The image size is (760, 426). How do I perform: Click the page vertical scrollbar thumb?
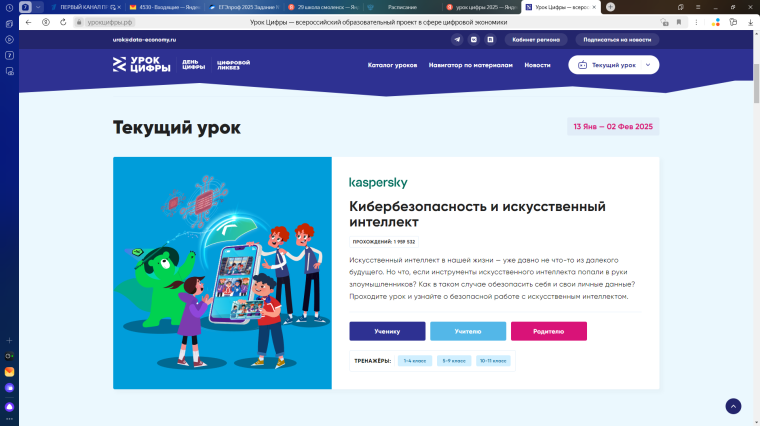[x=756, y=84]
